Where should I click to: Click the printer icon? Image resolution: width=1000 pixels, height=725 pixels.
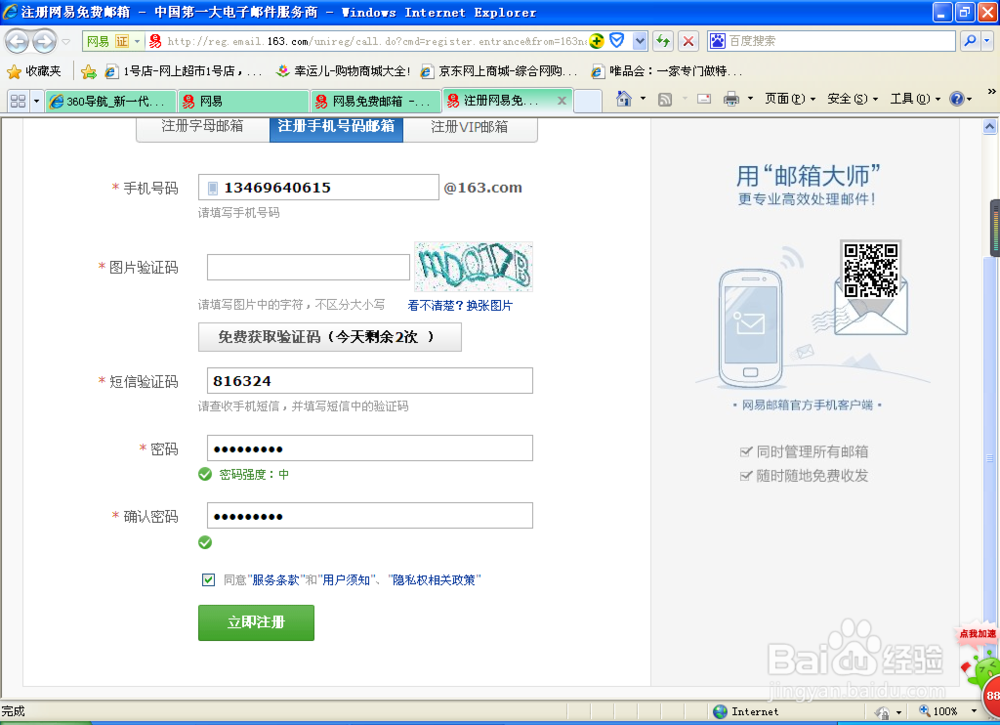click(732, 99)
